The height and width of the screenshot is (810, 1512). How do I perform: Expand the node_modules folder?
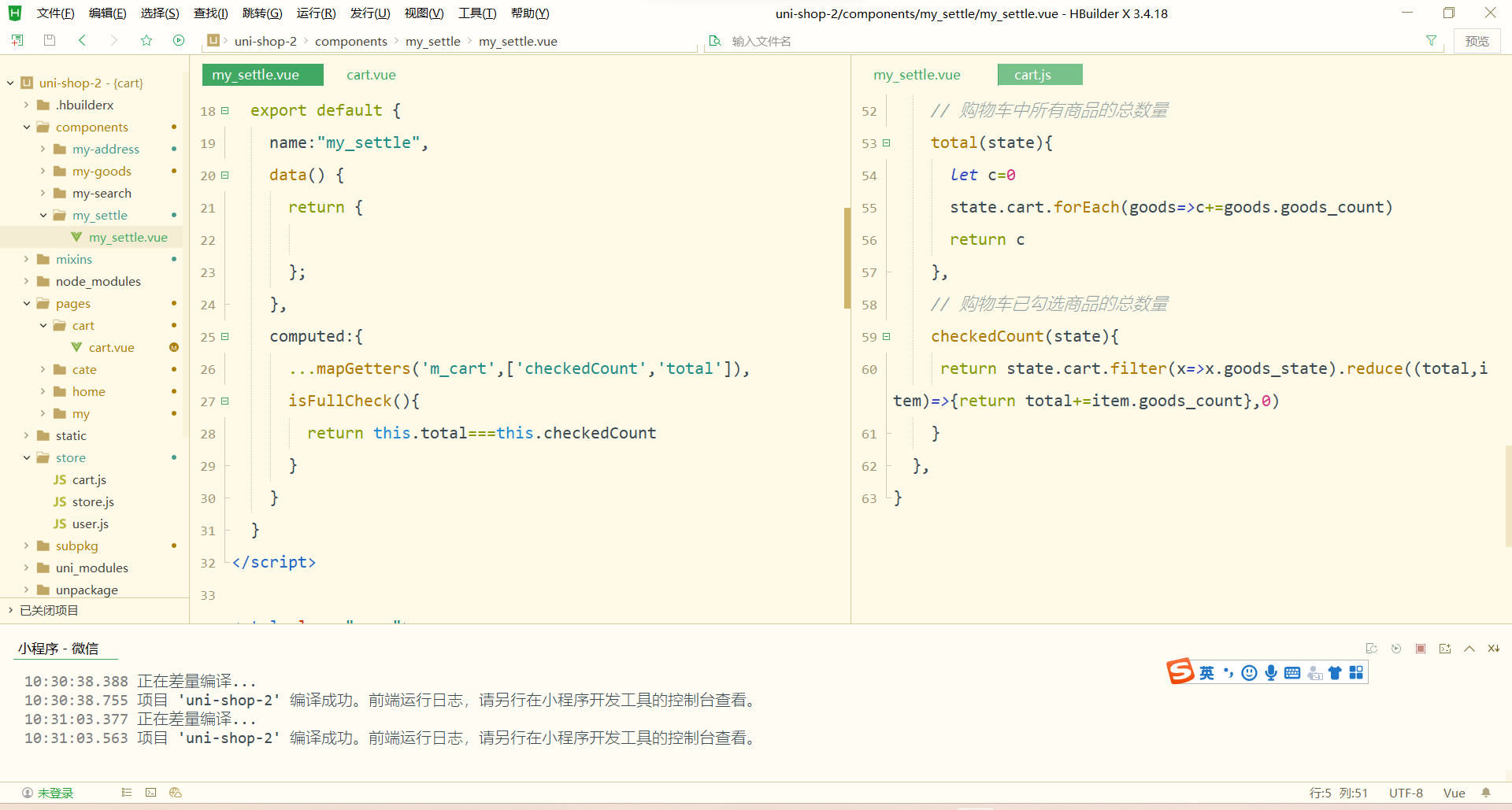click(27, 281)
